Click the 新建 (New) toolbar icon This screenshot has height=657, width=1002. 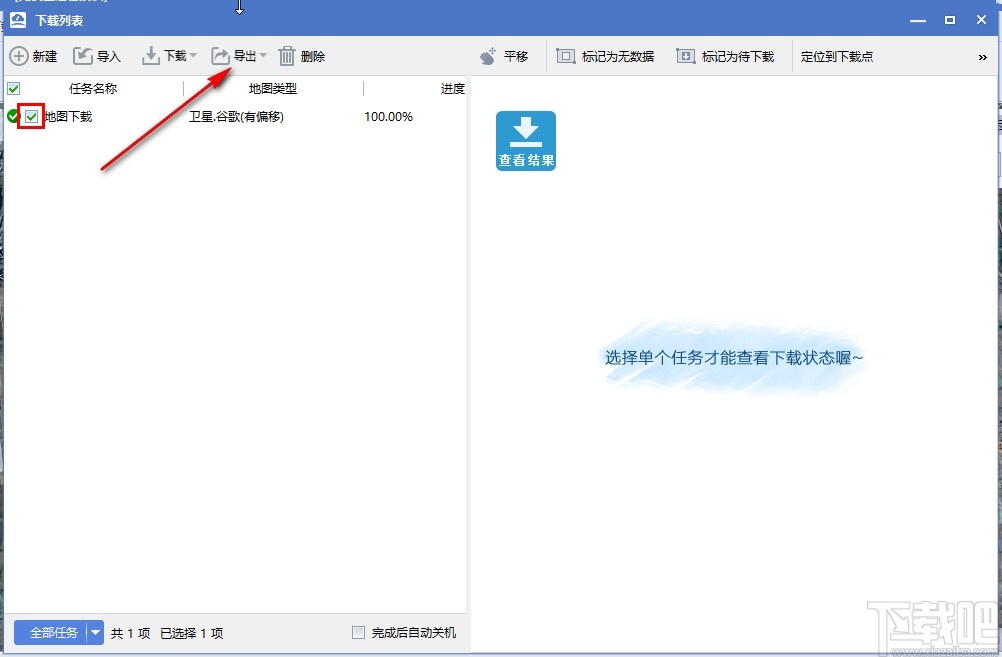point(18,56)
